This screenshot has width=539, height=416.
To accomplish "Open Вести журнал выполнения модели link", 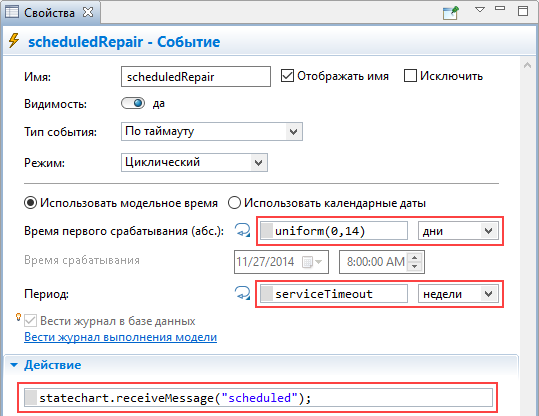I will (x=120, y=337).
